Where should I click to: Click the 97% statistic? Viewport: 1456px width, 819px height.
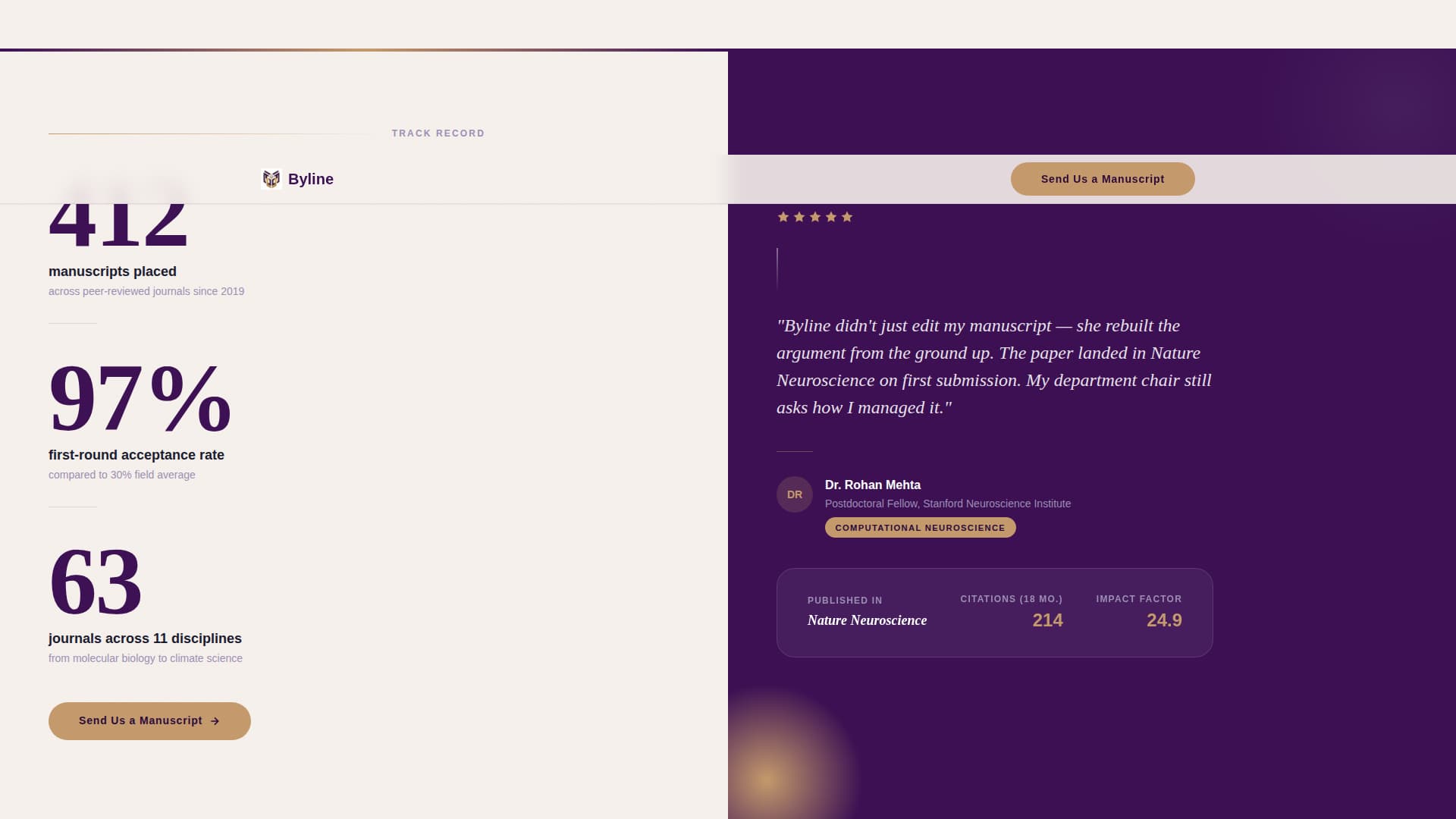(140, 398)
